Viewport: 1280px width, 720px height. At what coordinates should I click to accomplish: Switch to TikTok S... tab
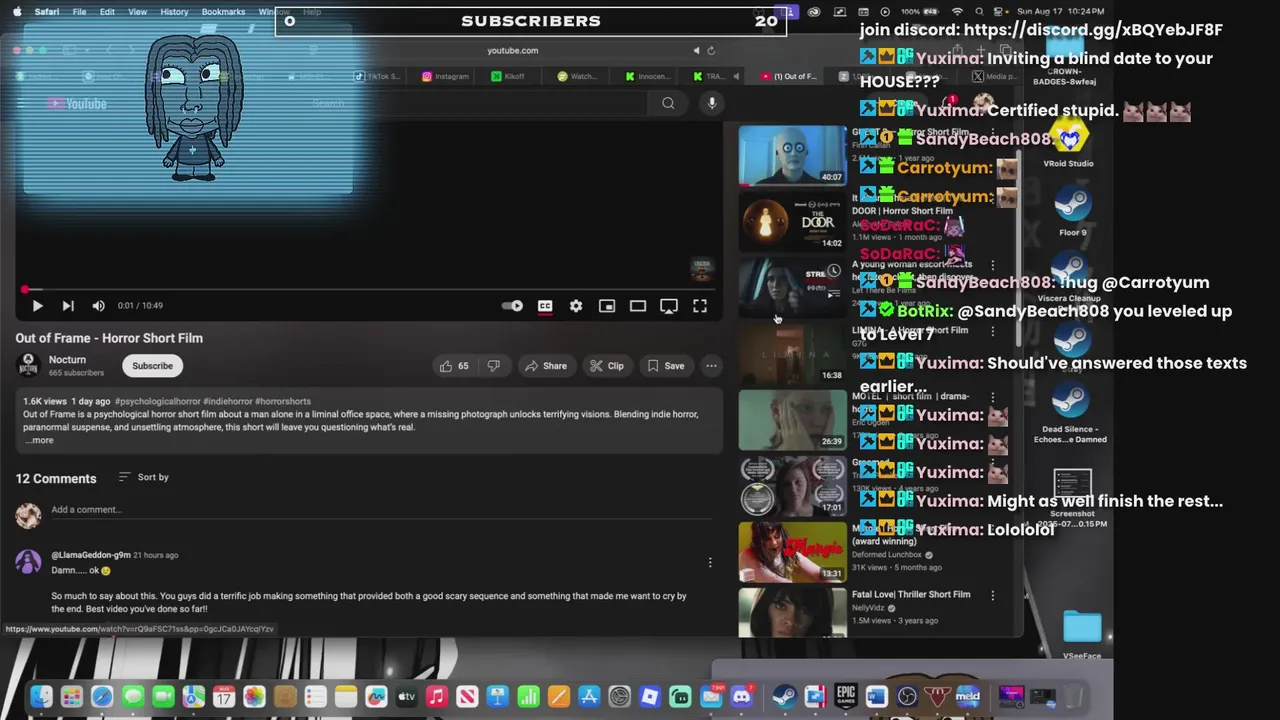377,76
